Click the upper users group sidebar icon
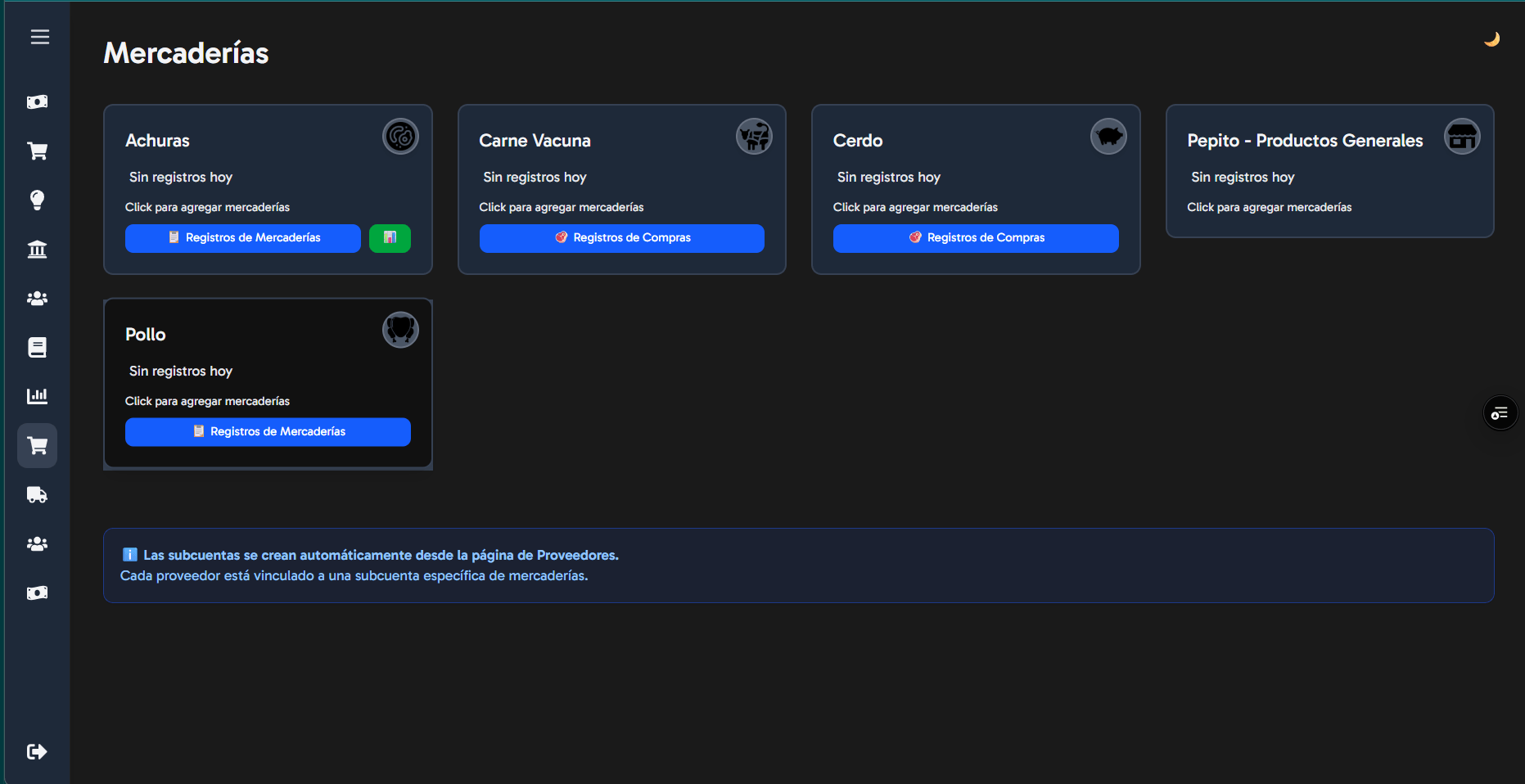 click(x=37, y=299)
